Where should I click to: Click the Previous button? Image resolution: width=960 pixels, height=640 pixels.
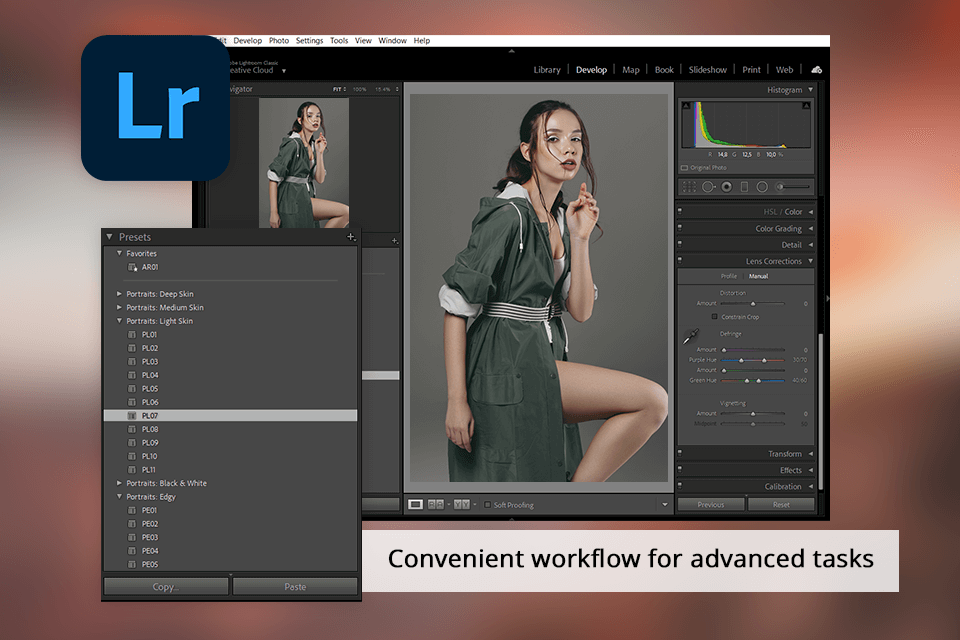pyautogui.click(x=711, y=505)
